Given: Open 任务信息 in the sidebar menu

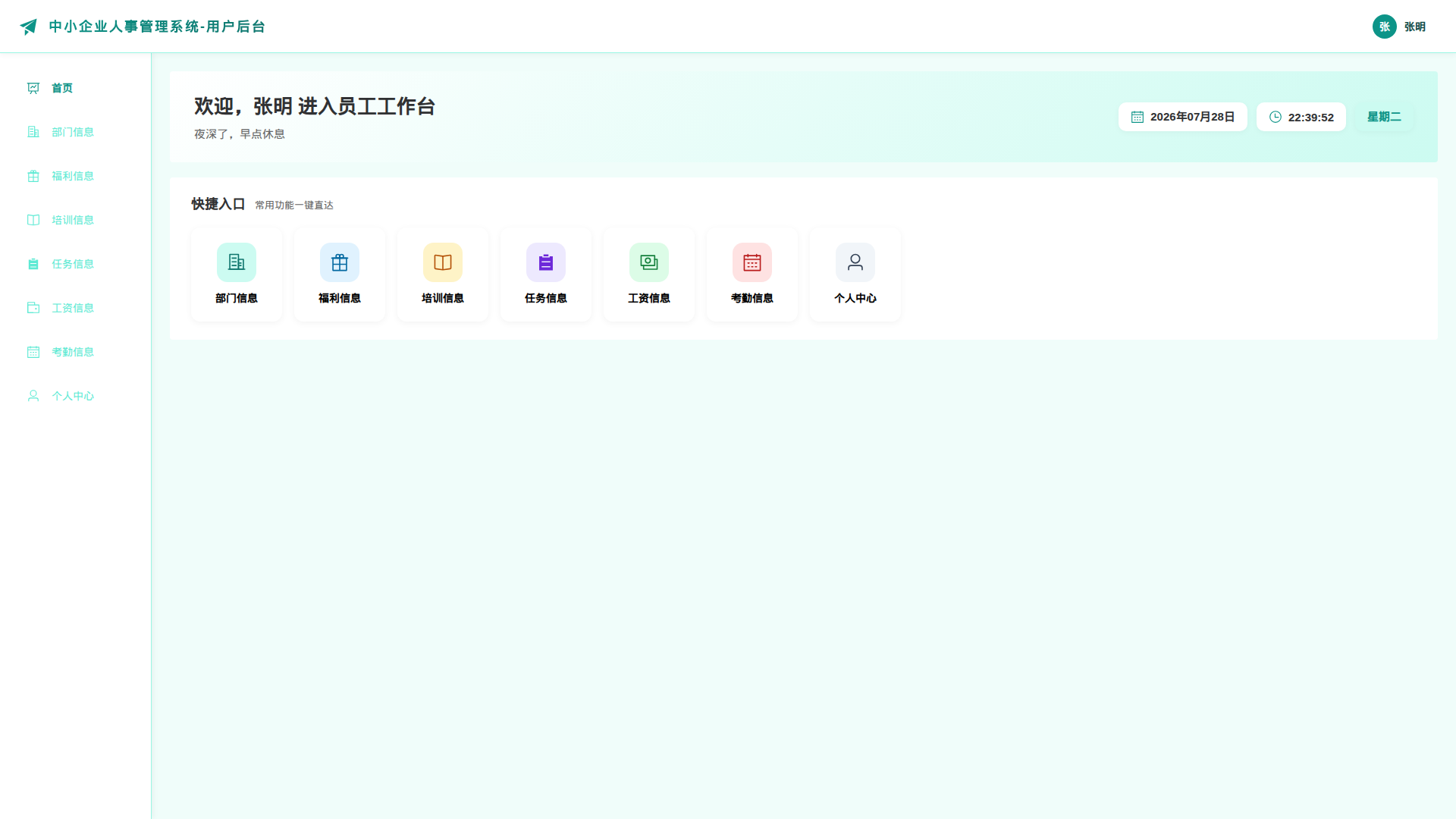Looking at the screenshot, I should (76, 264).
